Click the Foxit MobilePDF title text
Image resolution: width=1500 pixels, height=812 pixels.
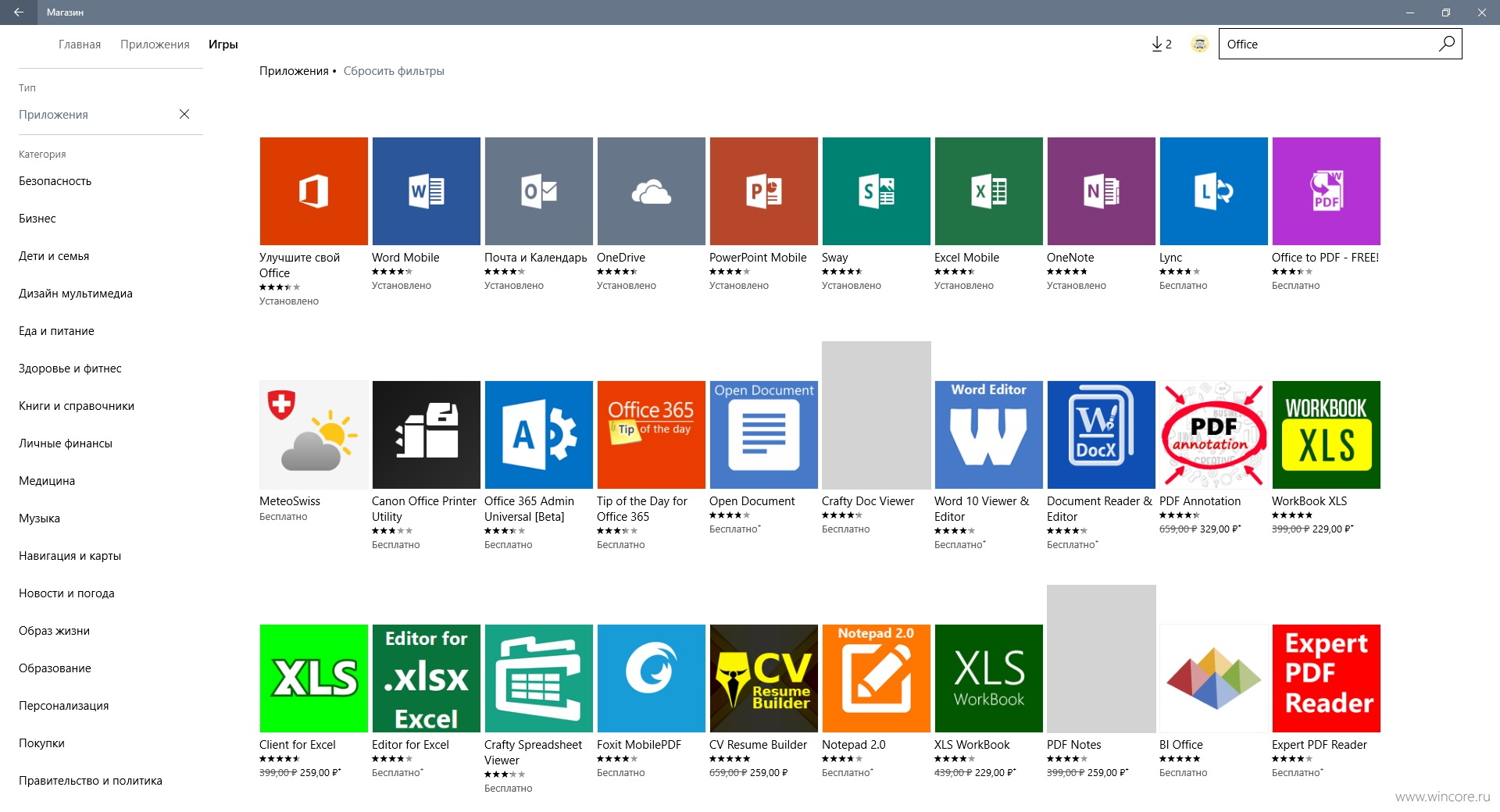click(639, 745)
